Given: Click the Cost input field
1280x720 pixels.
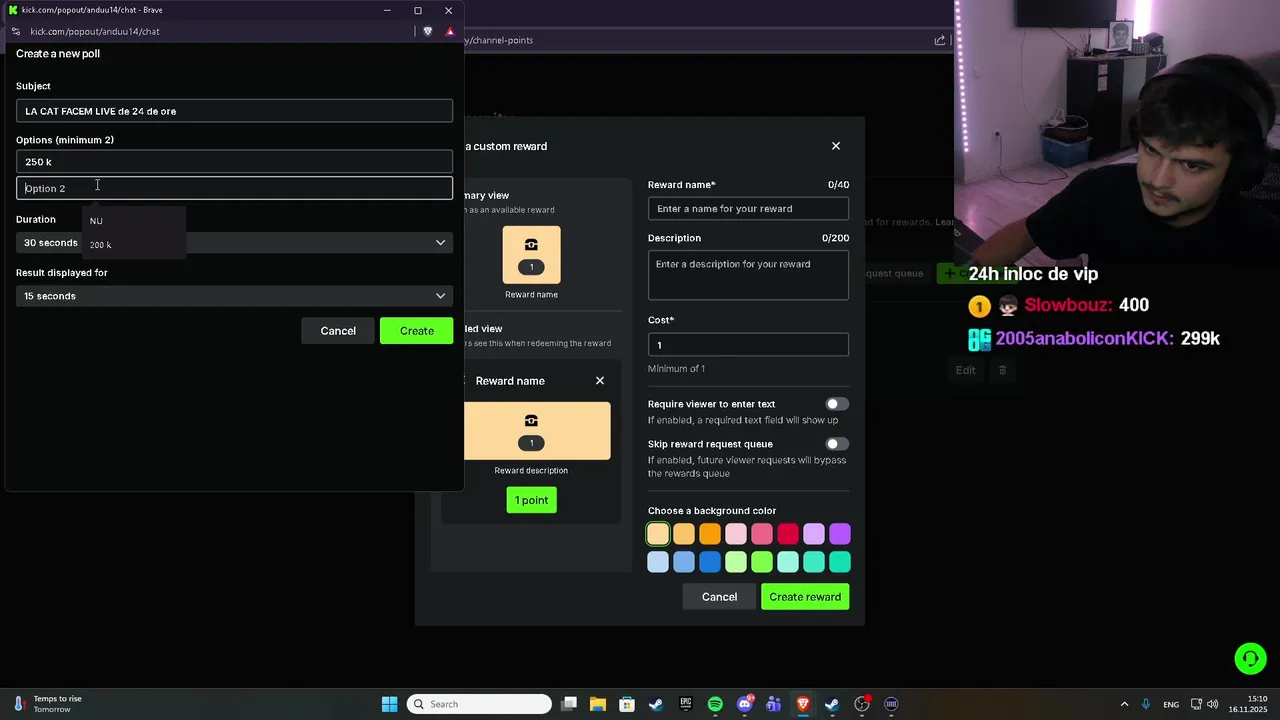Looking at the screenshot, I should 748,345.
